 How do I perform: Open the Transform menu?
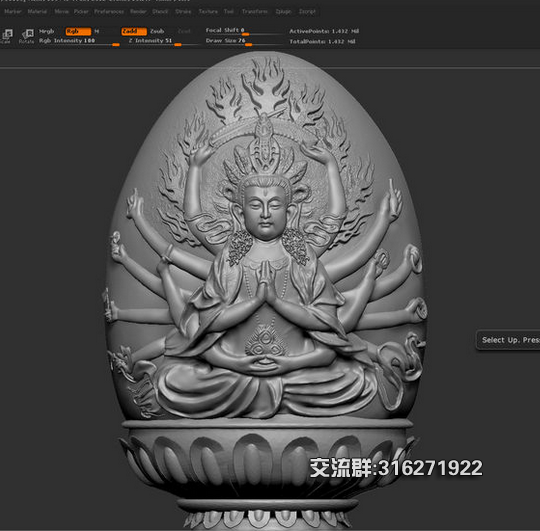[255, 11]
